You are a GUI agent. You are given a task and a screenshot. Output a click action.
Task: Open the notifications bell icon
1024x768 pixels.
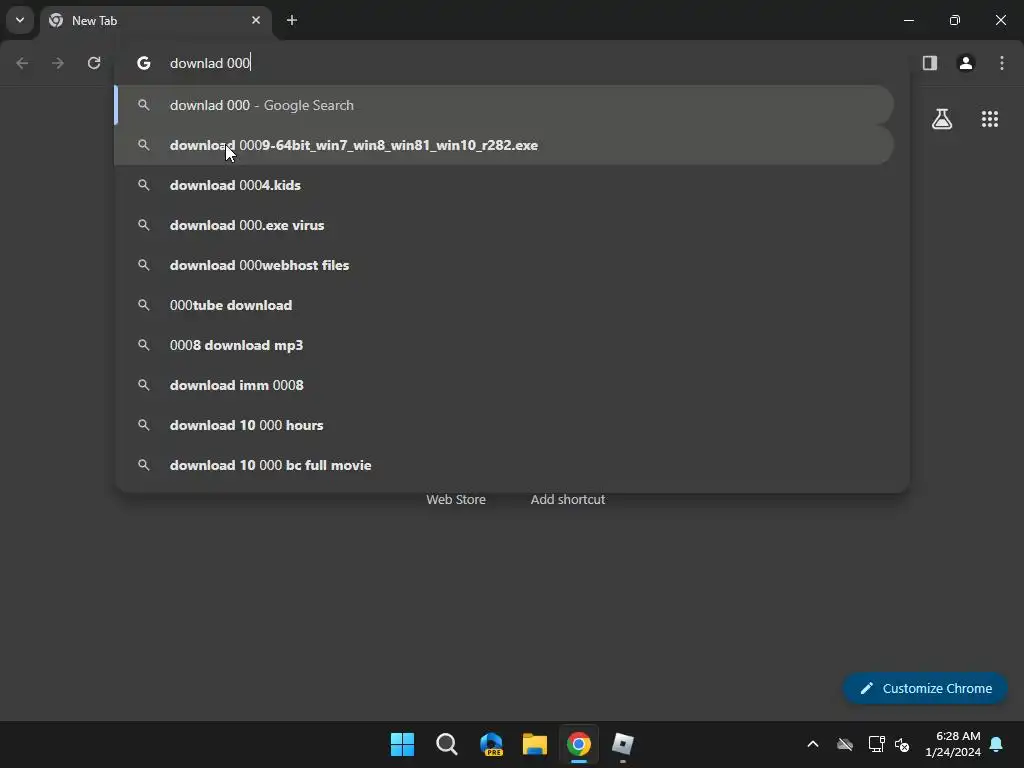pos(997,744)
